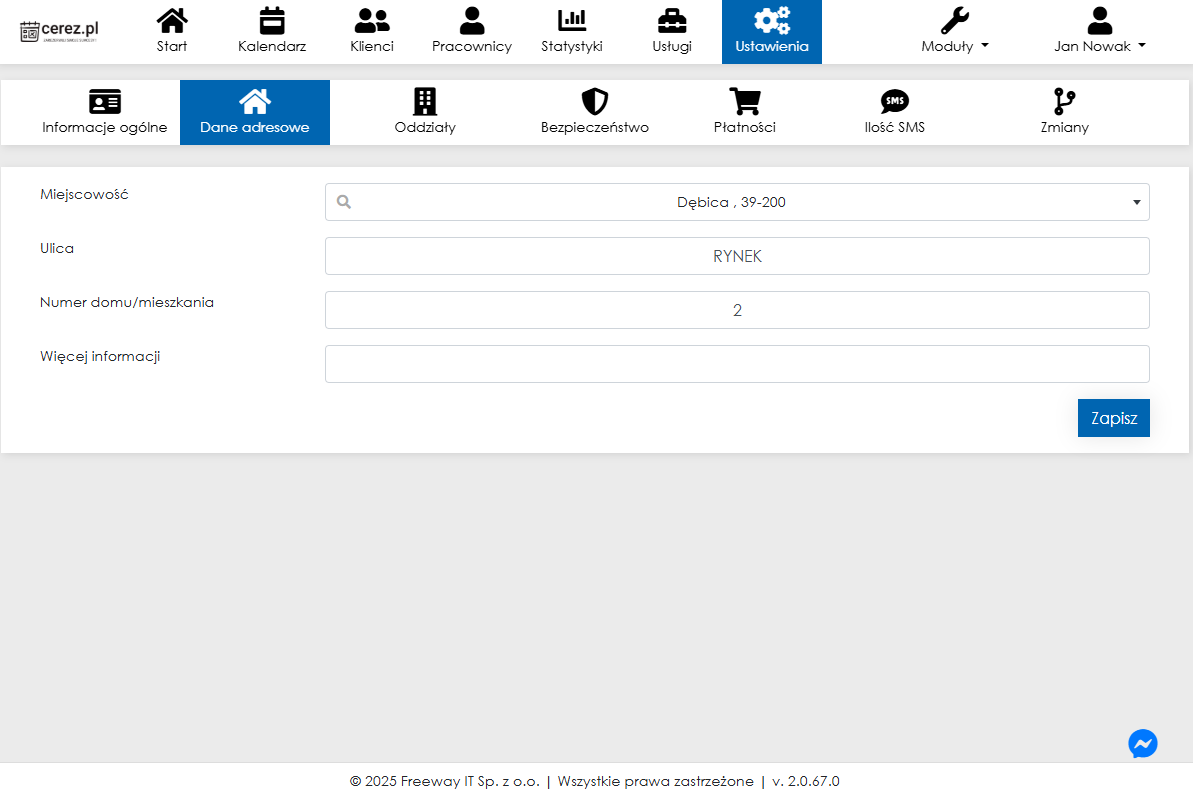
Task: Click the empty Więcej informacji field
Action: (x=737, y=364)
